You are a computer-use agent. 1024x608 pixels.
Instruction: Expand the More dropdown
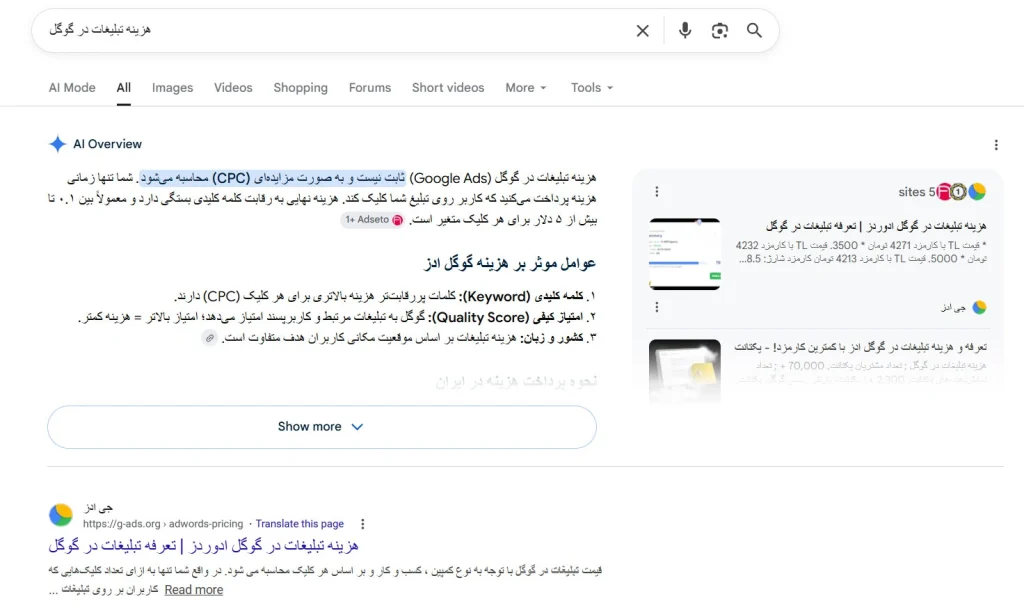(526, 88)
